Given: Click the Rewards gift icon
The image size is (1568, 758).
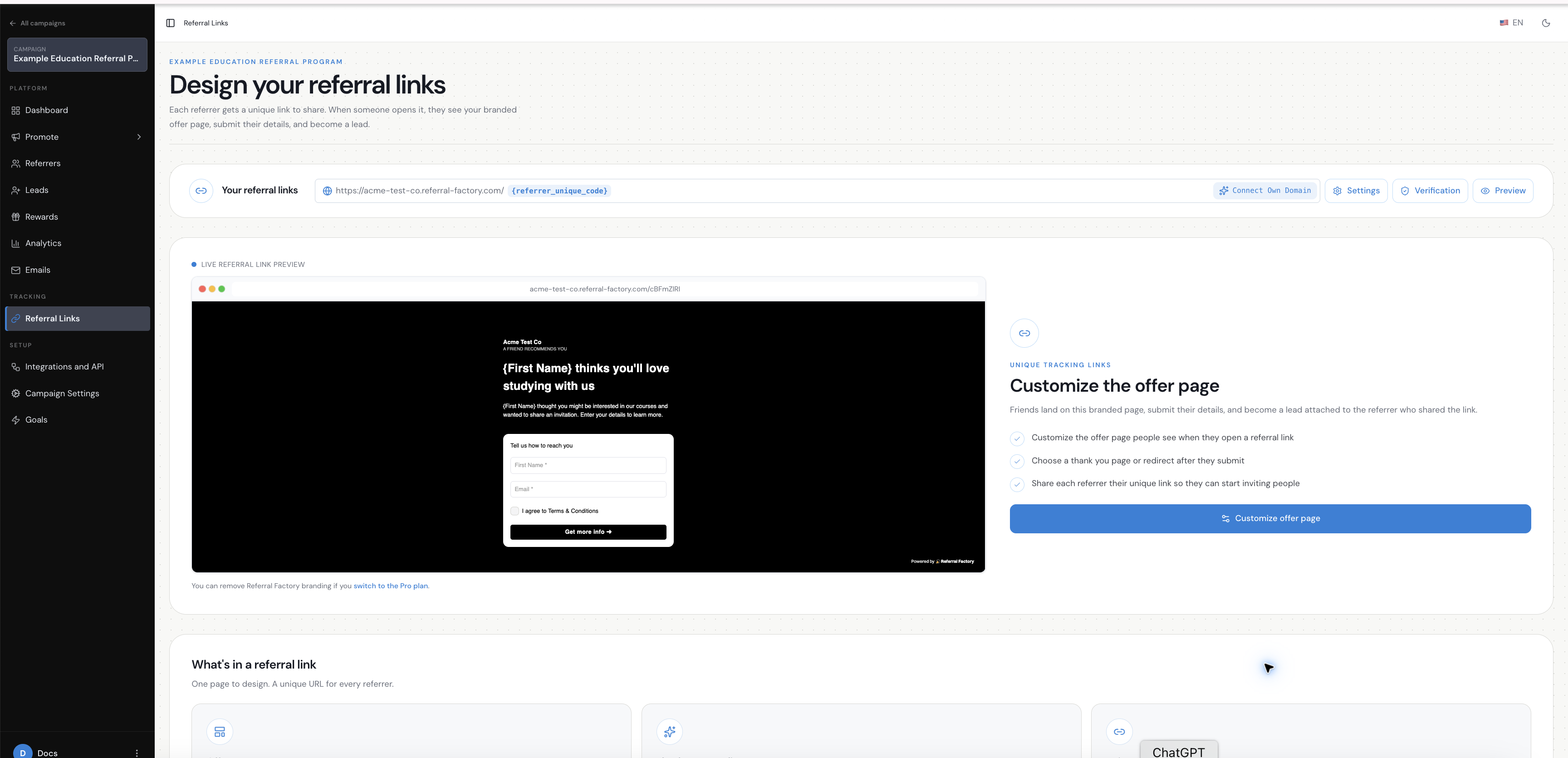Looking at the screenshot, I should click(16, 217).
